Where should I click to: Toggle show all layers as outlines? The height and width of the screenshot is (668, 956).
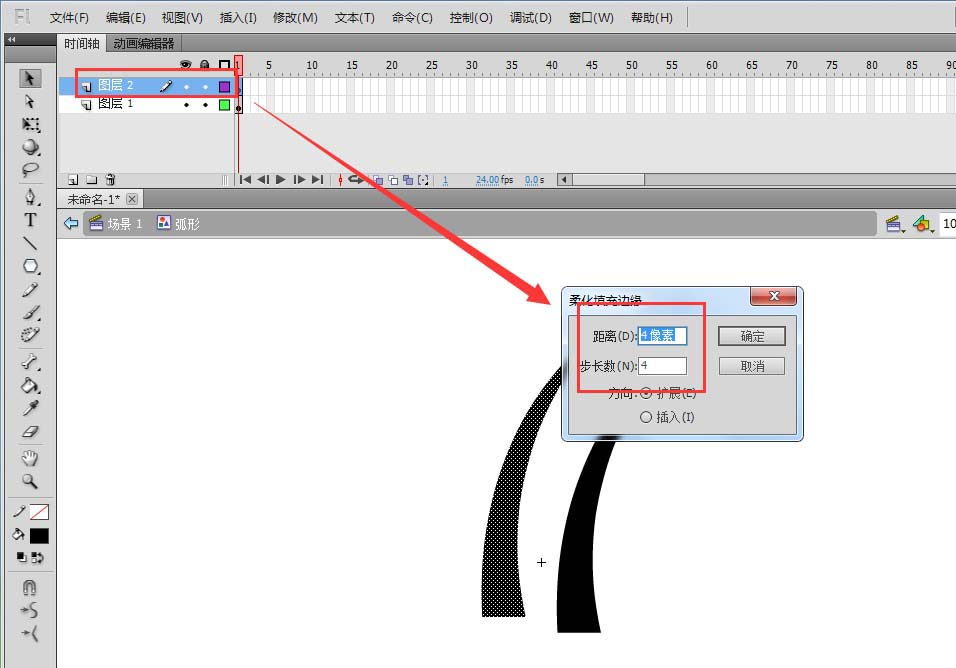[224, 65]
